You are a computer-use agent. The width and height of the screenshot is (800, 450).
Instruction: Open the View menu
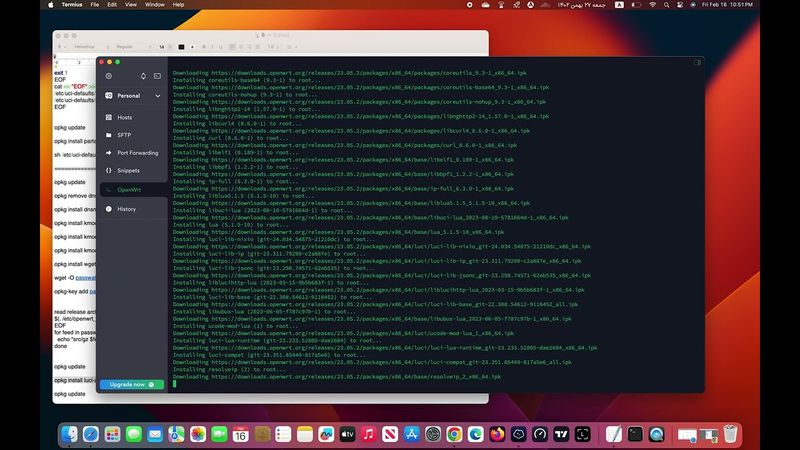coord(131,5)
